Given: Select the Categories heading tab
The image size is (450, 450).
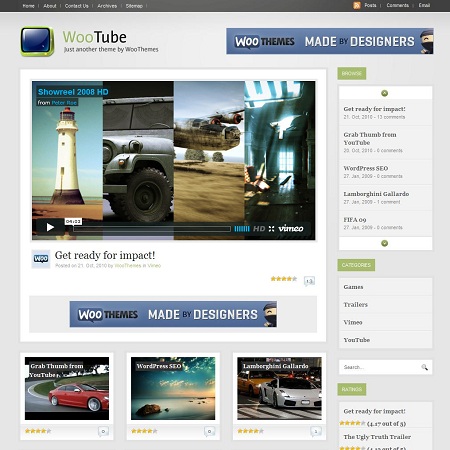Looking at the screenshot, I should [x=356, y=265].
